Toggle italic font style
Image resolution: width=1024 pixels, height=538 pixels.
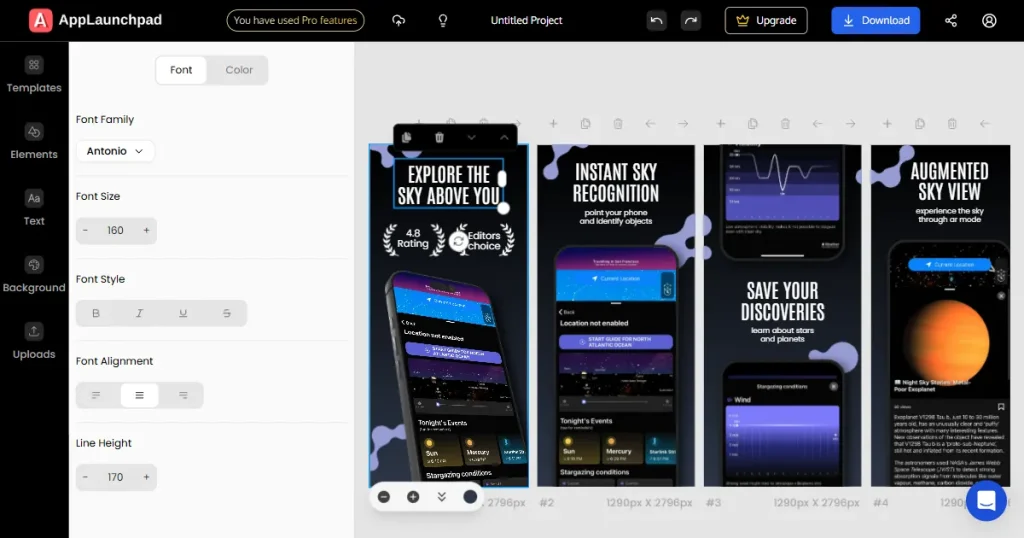139,313
